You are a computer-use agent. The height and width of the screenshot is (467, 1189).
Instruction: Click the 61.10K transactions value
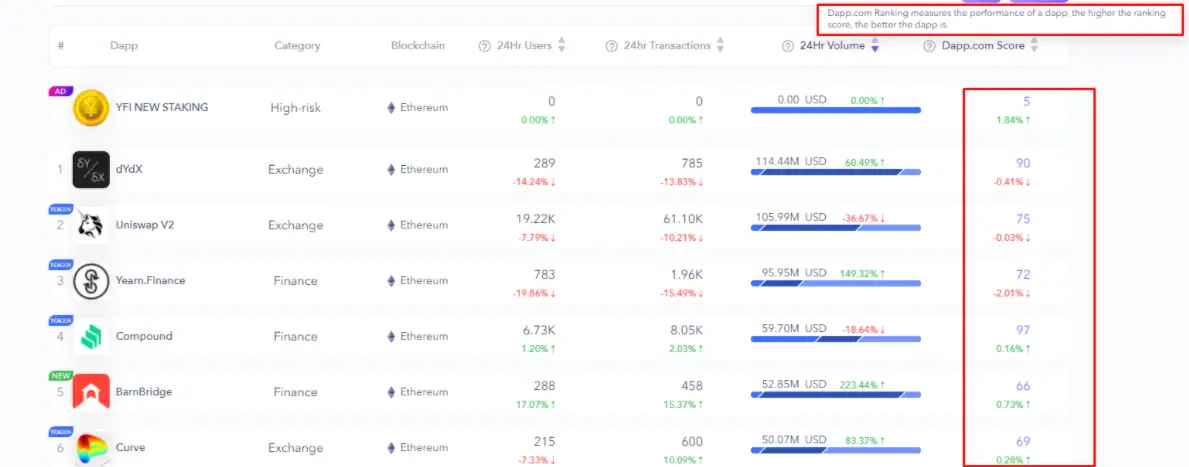(x=683, y=218)
